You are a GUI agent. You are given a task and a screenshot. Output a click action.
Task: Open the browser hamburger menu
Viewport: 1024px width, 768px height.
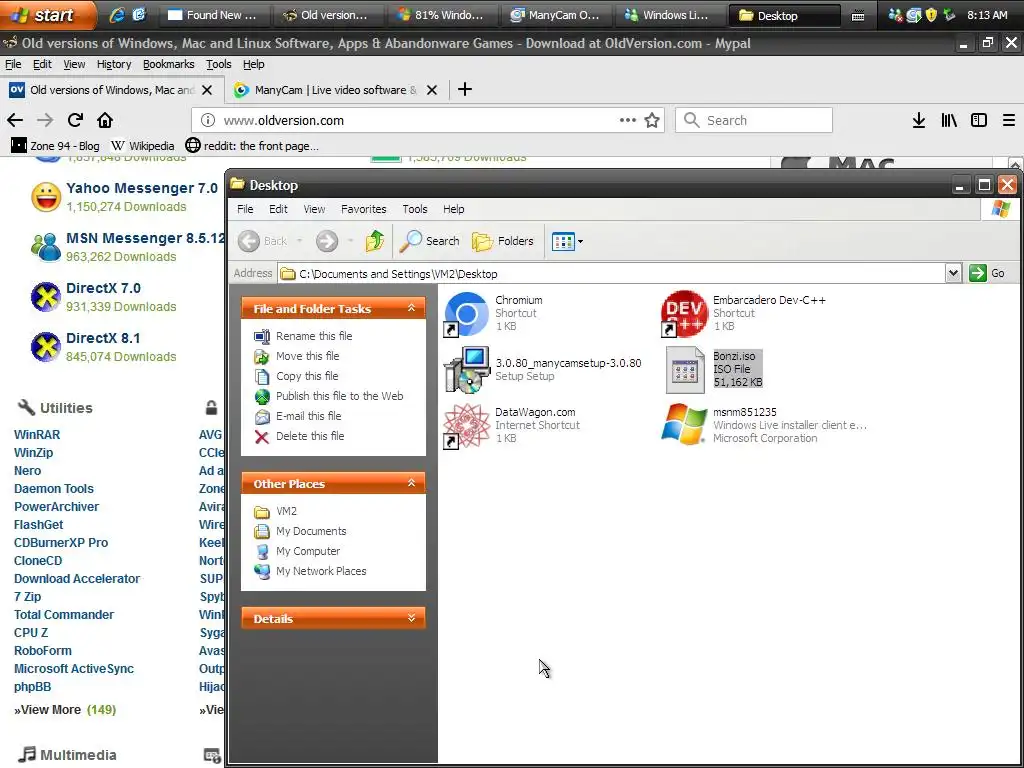point(1009,120)
